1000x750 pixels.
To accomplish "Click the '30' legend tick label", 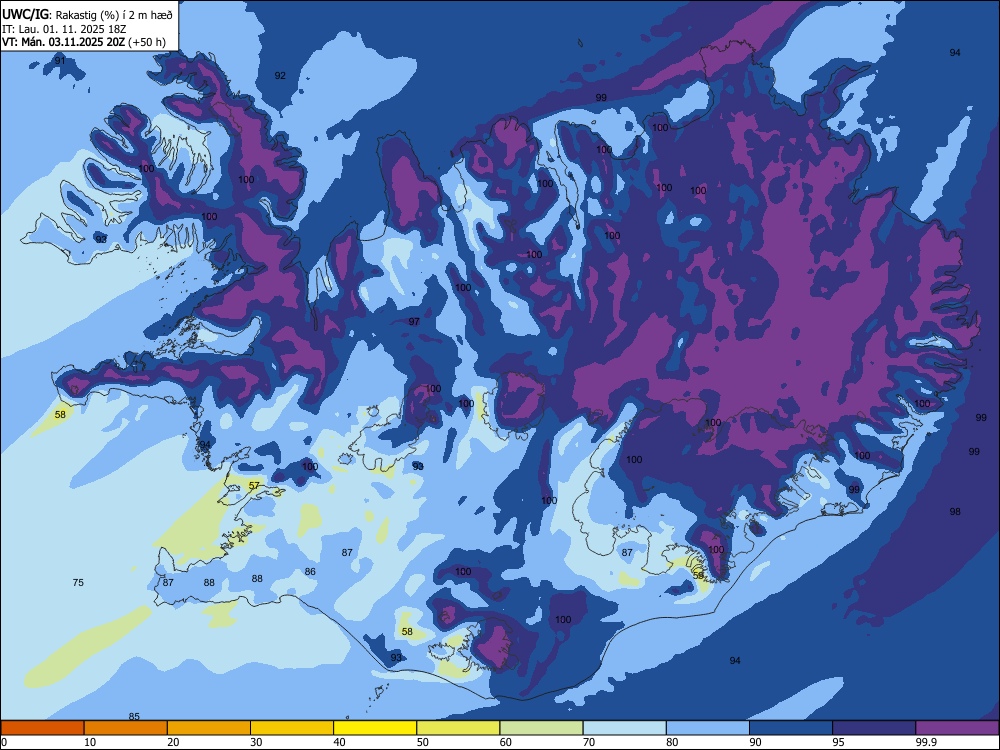I will pyautogui.click(x=256, y=742).
